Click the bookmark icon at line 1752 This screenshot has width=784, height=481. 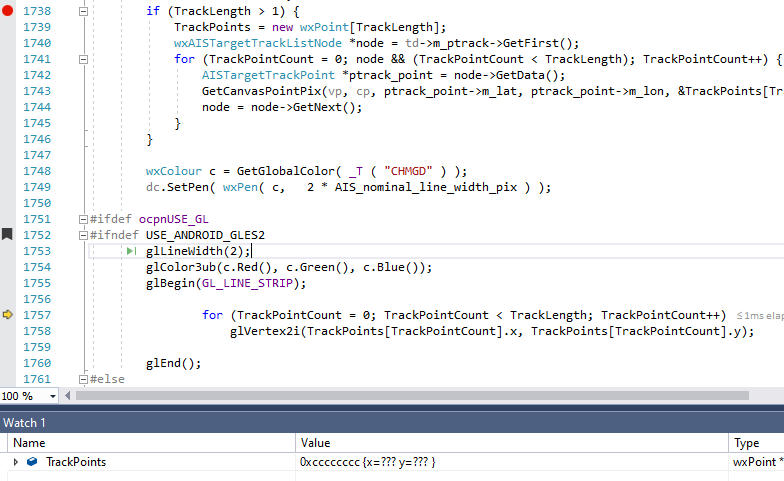(7, 234)
